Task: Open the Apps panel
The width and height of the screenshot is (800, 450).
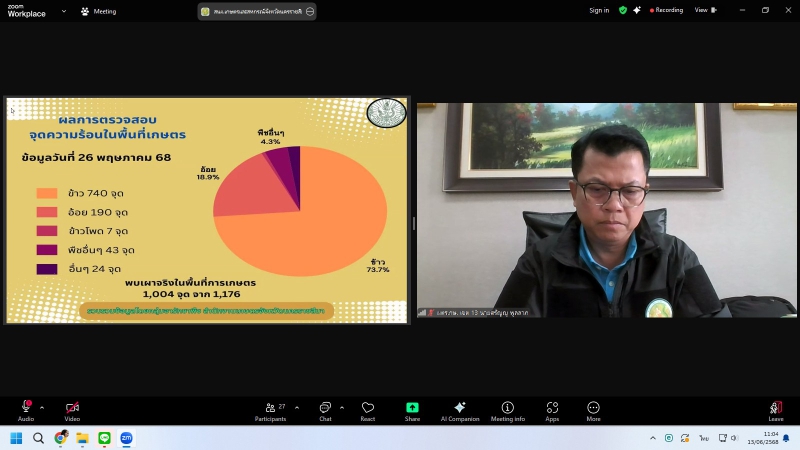Action: pos(552,408)
